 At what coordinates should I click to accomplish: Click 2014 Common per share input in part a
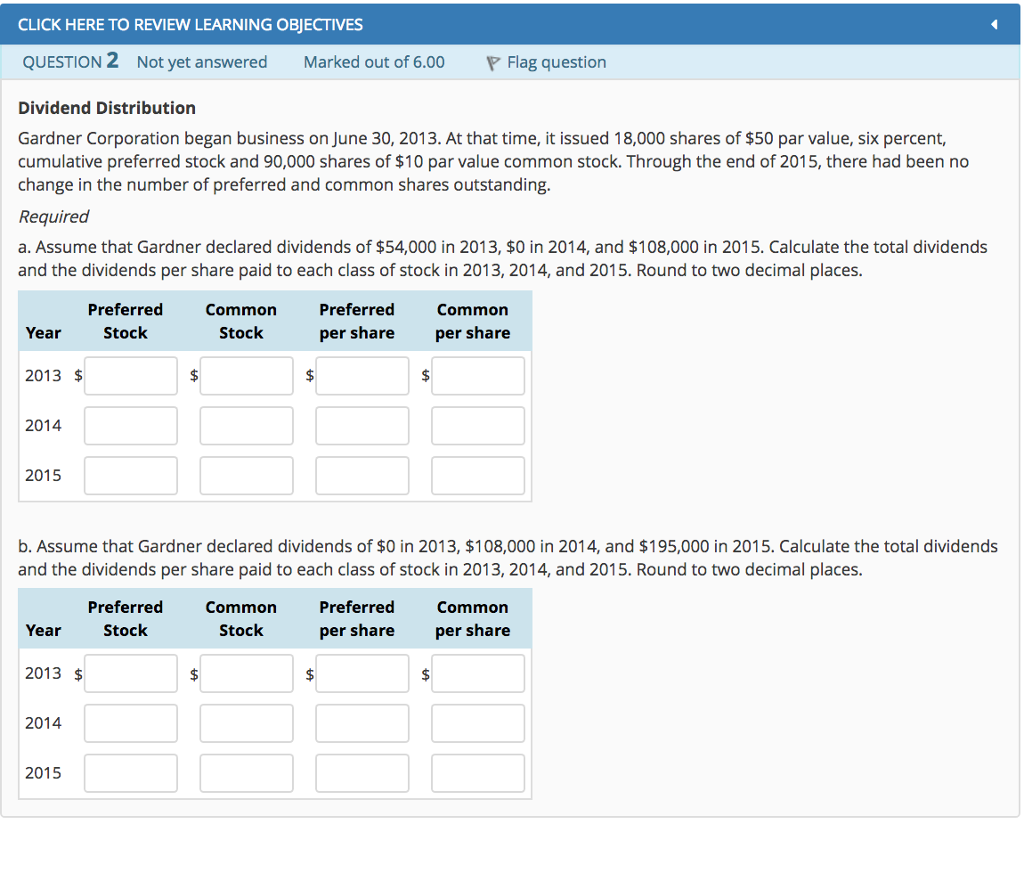pyautogui.click(x=478, y=425)
